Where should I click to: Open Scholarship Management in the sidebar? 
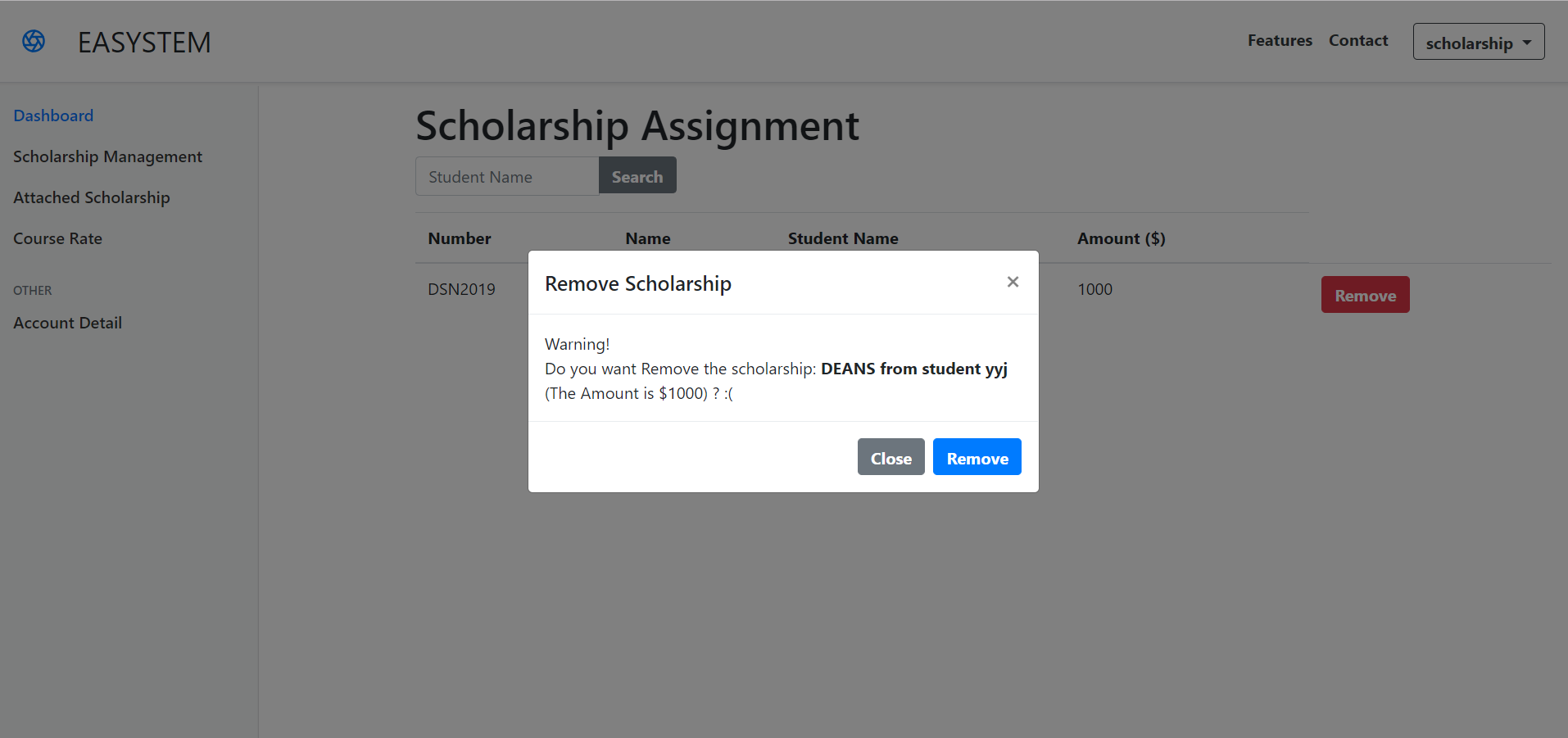(x=107, y=156)
